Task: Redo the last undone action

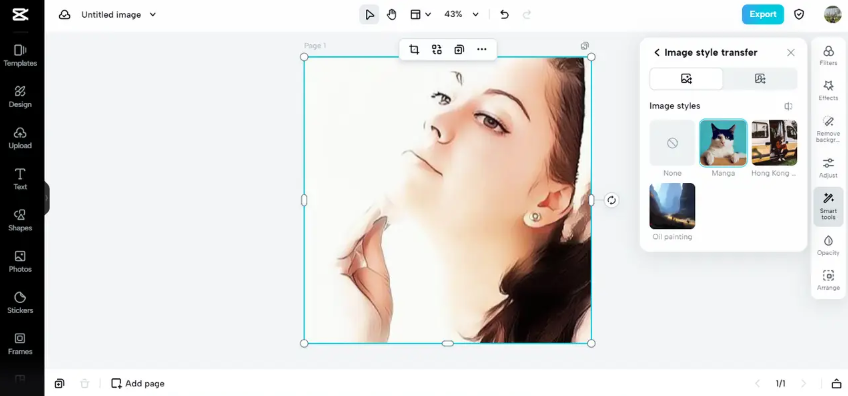Action: [527, 15]
